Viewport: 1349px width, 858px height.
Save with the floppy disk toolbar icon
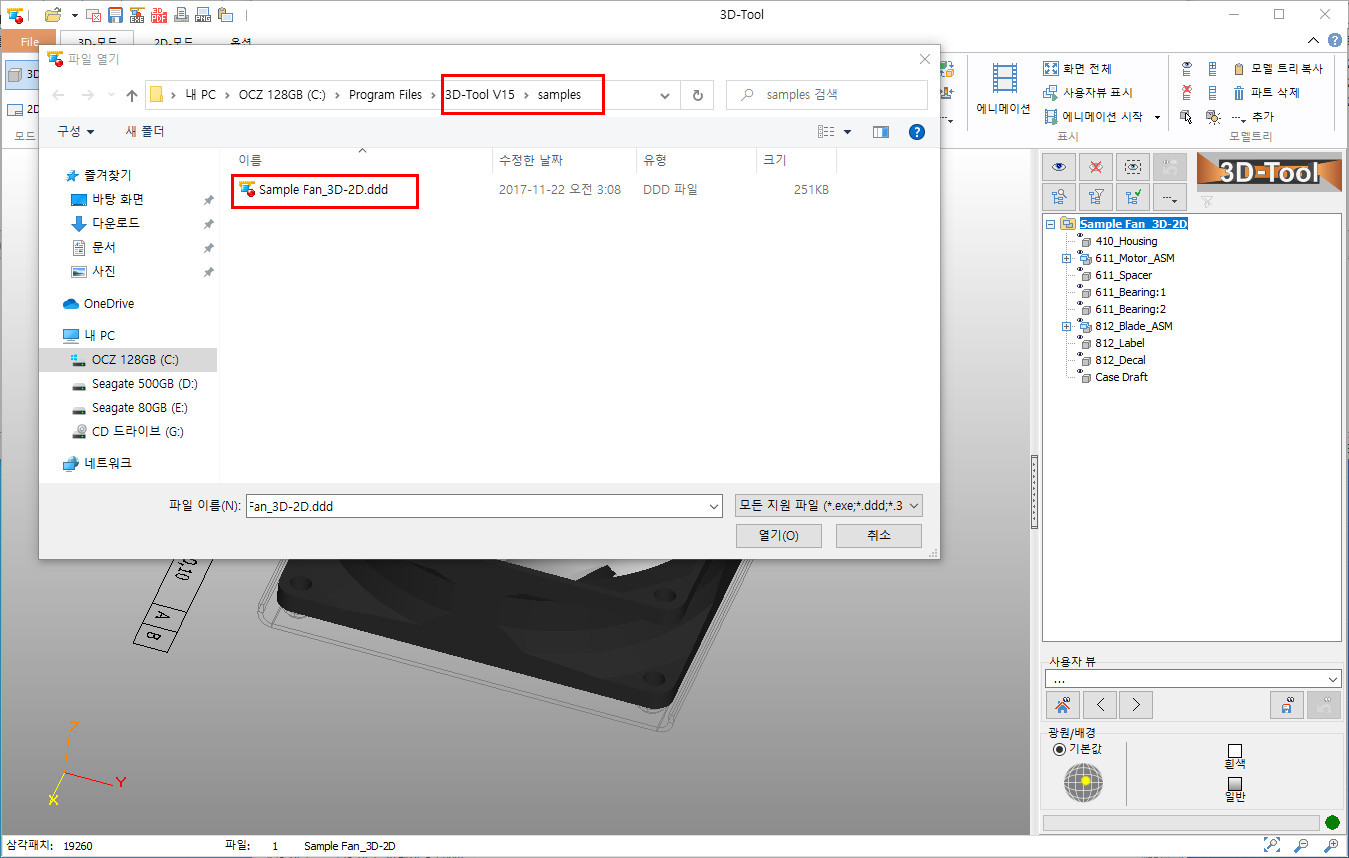click(x=115, y=15)
